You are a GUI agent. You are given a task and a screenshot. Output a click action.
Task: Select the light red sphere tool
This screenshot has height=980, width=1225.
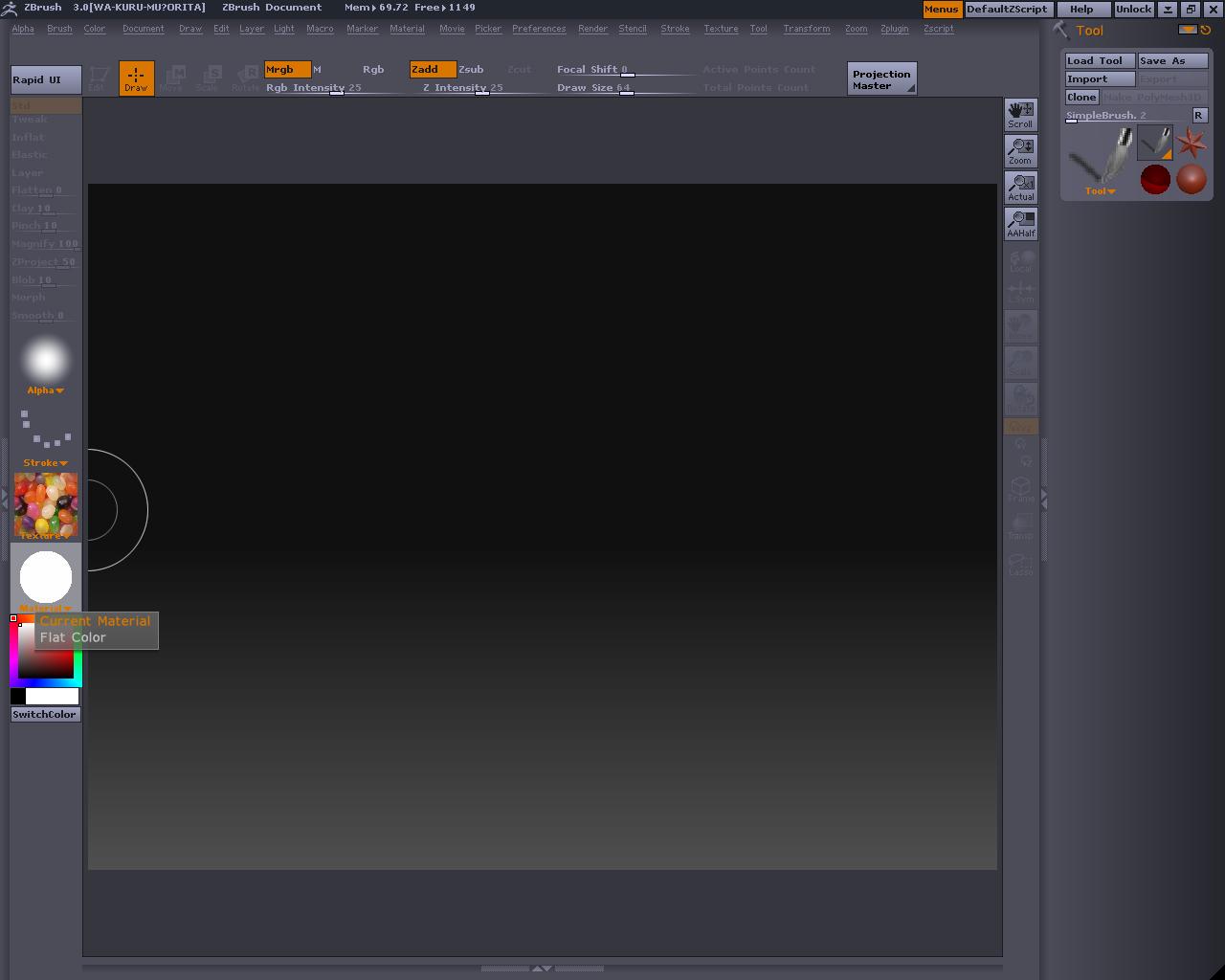pyautogui.click(x=1192, y=179)
